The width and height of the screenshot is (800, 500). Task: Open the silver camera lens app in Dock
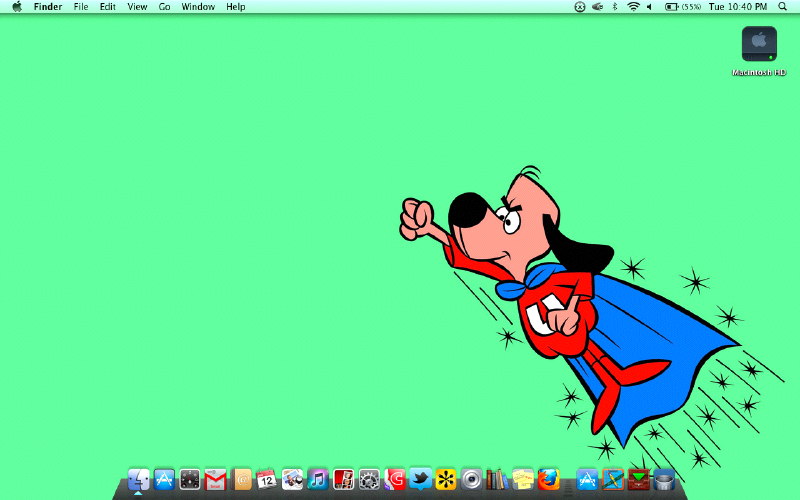click(x=471, y=480)
